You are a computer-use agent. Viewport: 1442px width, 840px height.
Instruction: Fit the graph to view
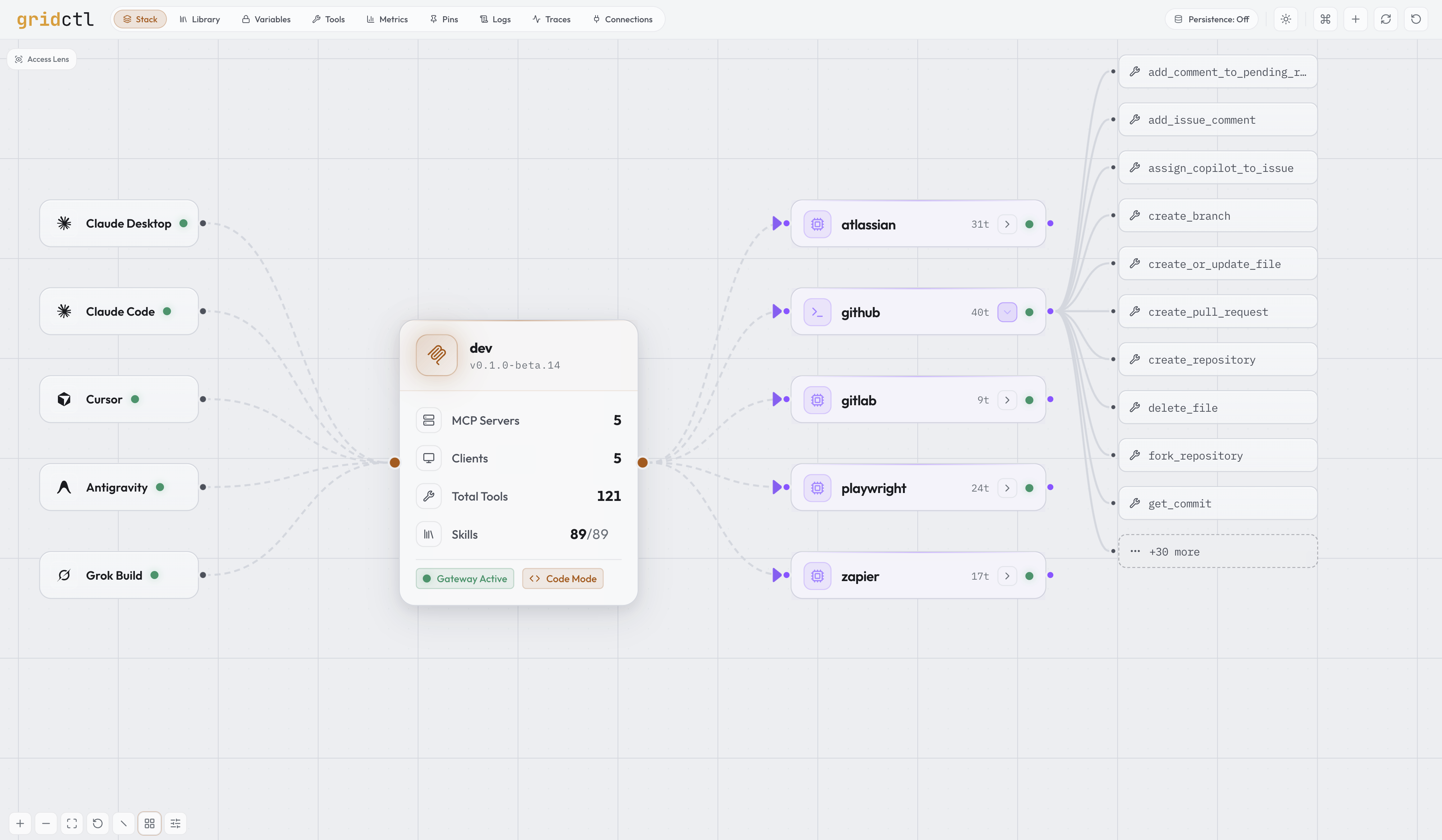[x=72, y=823]
